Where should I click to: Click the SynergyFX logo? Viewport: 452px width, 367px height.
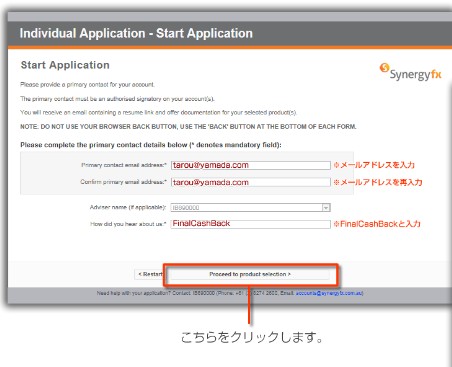(x=410, y=72)
